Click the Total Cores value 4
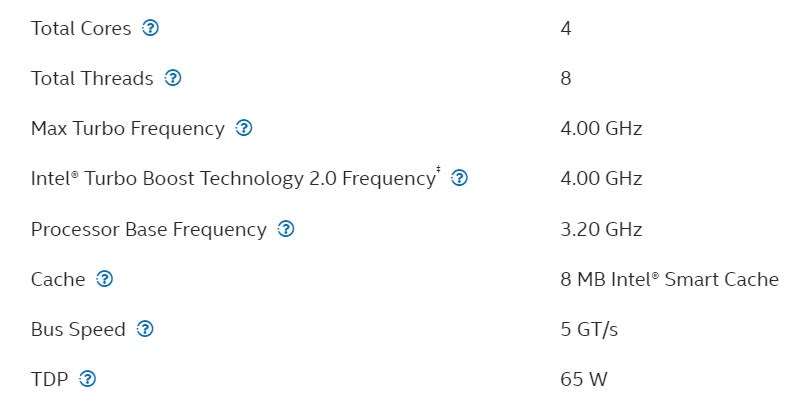 click(x=566, y=28)
